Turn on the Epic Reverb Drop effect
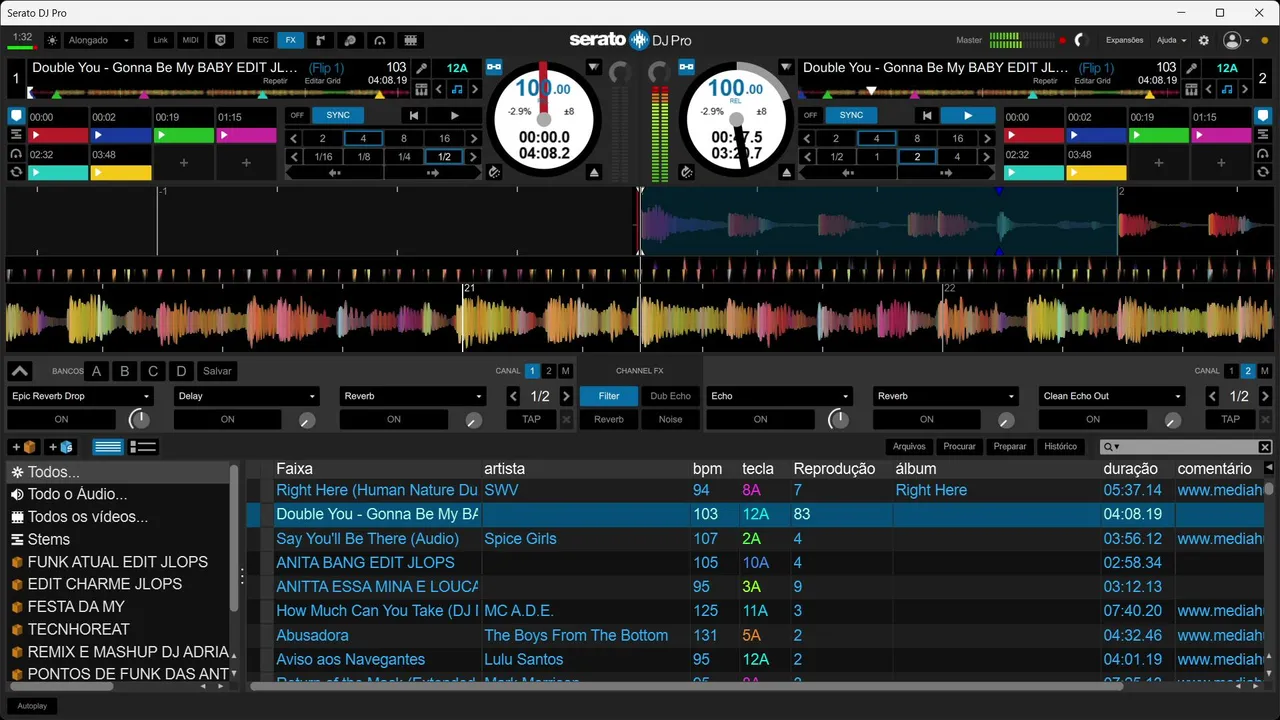1280x720 pixels. tap(62, 420)
